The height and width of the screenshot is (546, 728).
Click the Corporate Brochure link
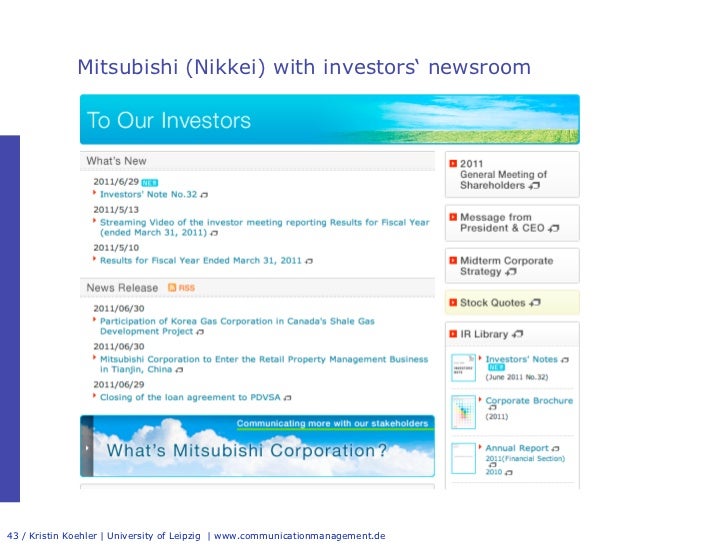pos(529,401)
